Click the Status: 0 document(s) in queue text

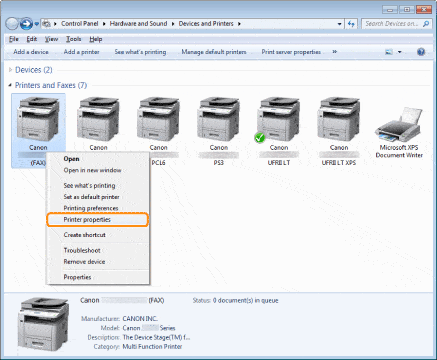click(235, 301)
